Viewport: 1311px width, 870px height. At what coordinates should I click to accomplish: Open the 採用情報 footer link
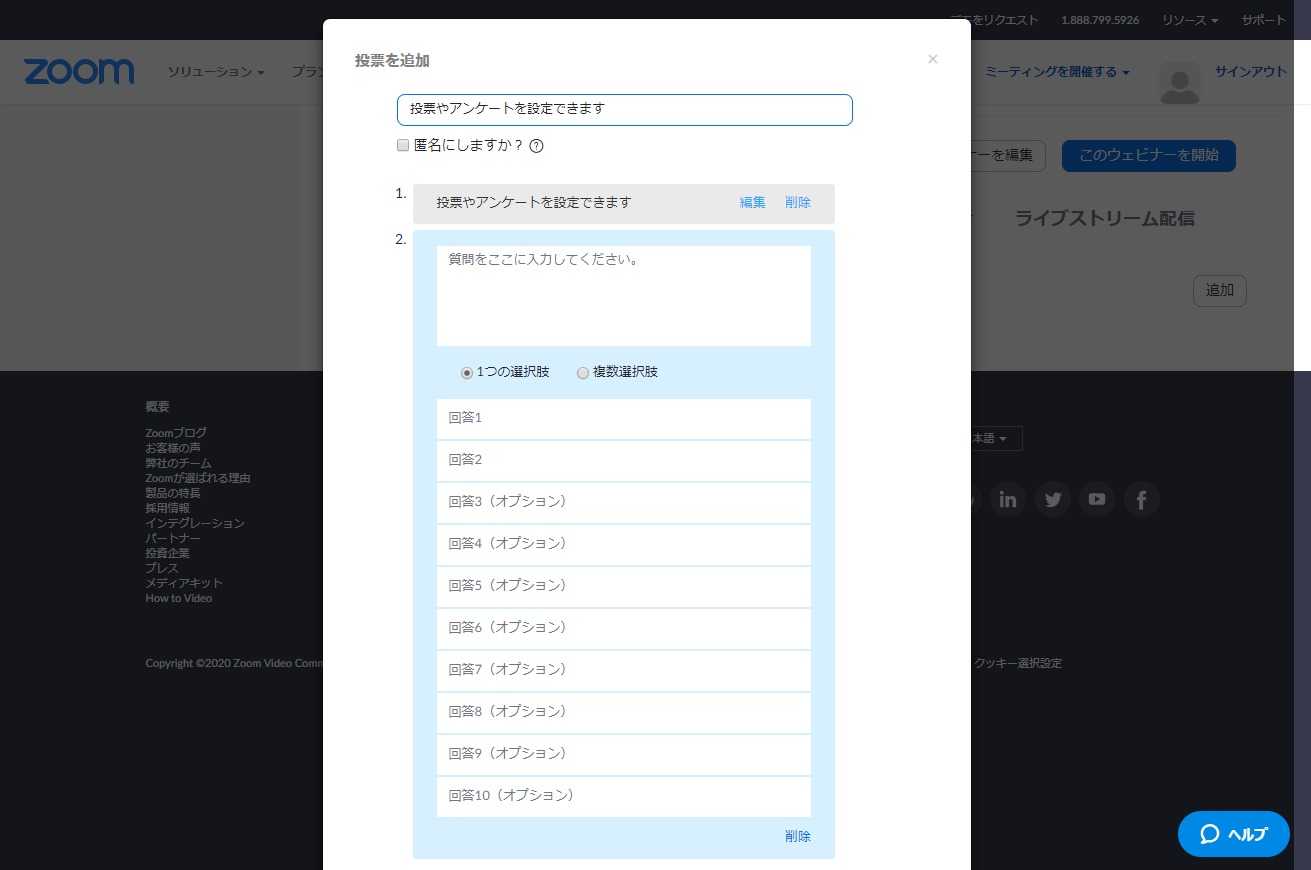click(167, 508)
